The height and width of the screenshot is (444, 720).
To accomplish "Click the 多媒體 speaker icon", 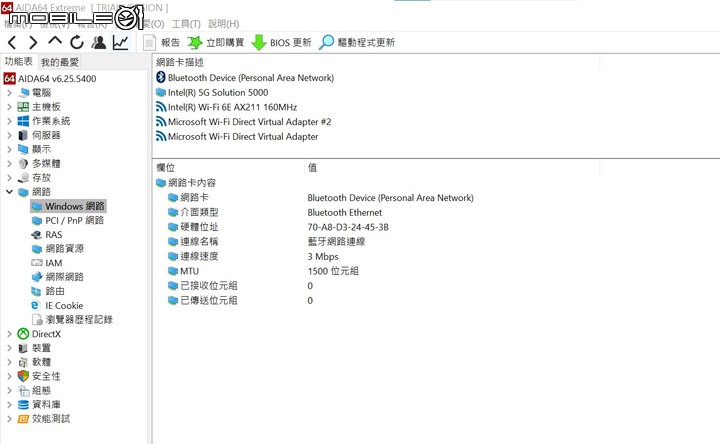I will [23, 164].
